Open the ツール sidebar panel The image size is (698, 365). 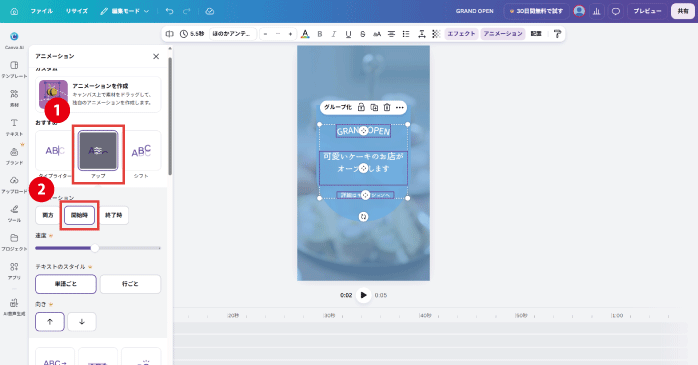(14, 213)
